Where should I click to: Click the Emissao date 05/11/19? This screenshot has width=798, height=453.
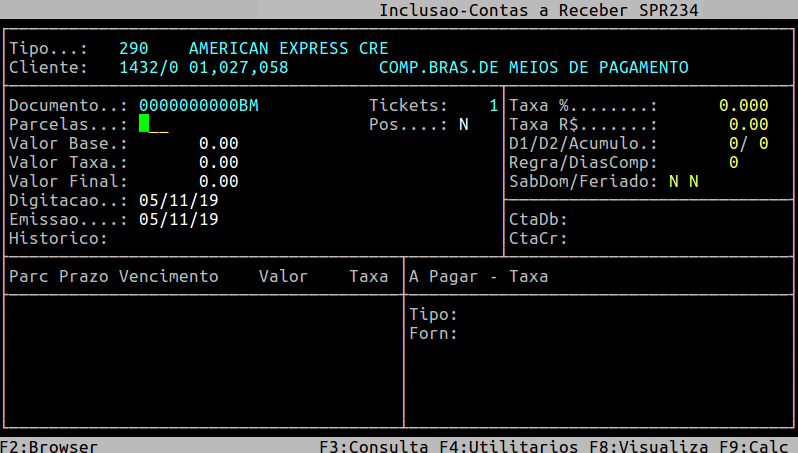179,219
